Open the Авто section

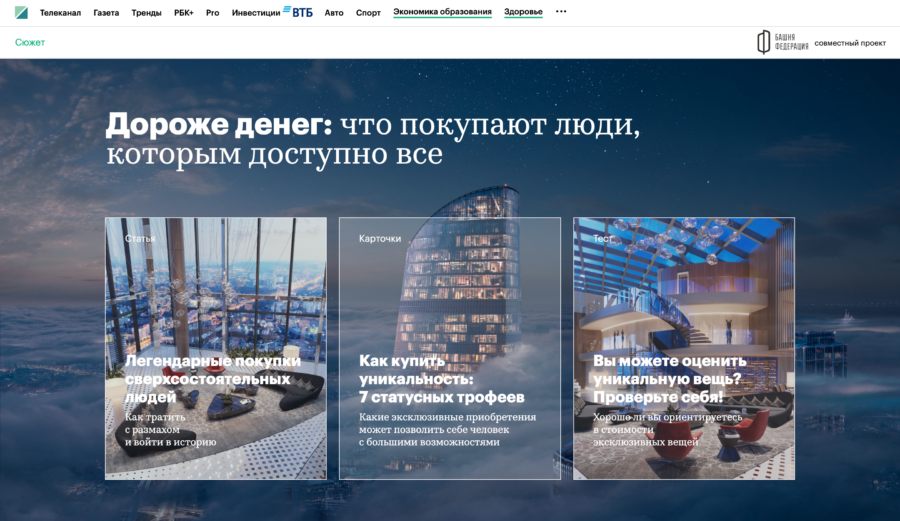tap(334, 13)
